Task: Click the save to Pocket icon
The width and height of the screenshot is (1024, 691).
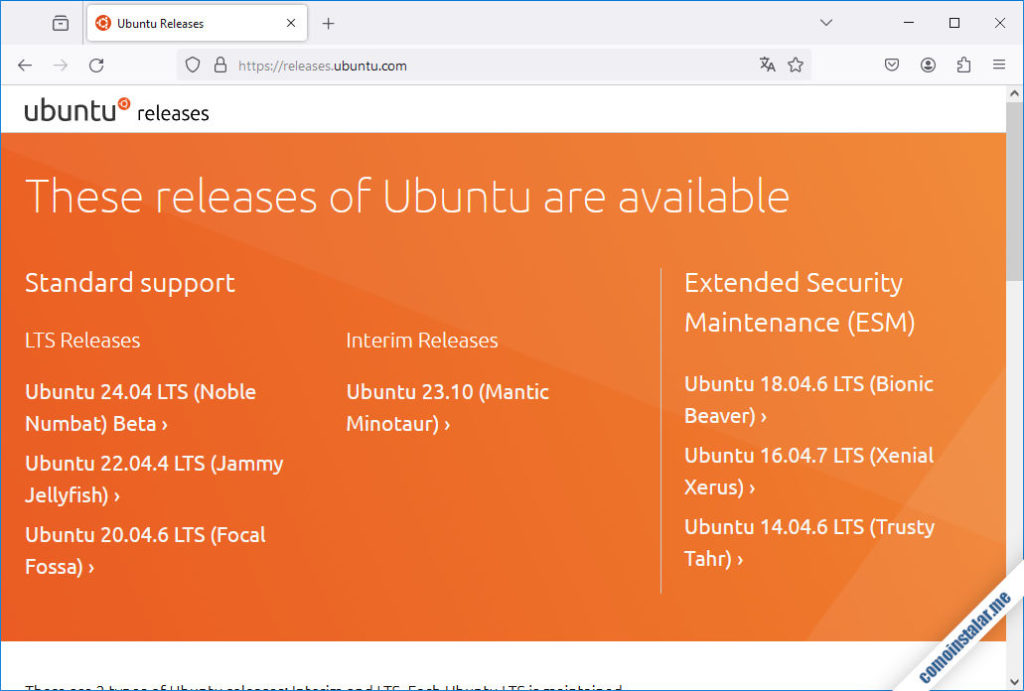Action: (892, 64)
